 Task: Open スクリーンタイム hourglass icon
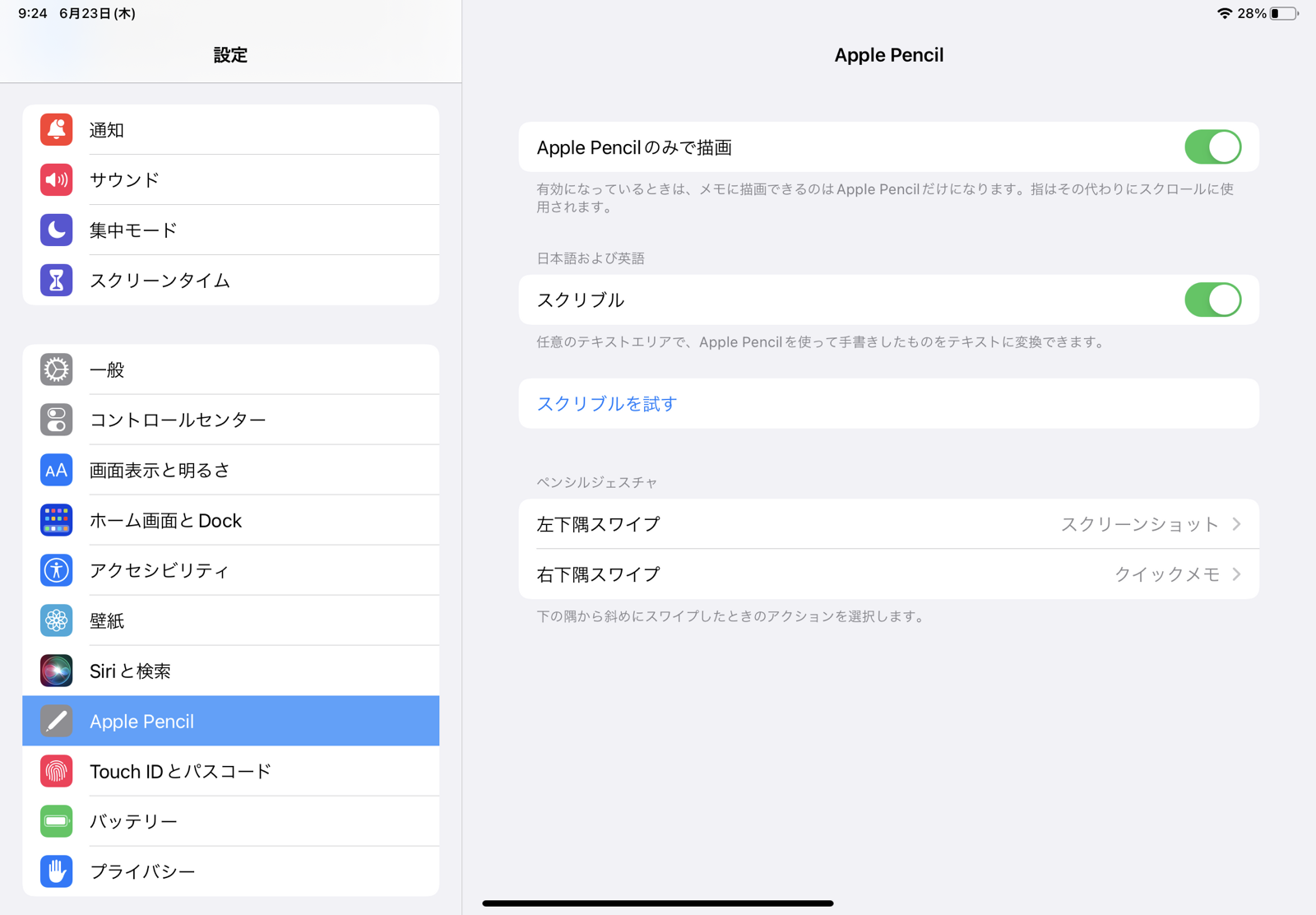pos(56,281)
